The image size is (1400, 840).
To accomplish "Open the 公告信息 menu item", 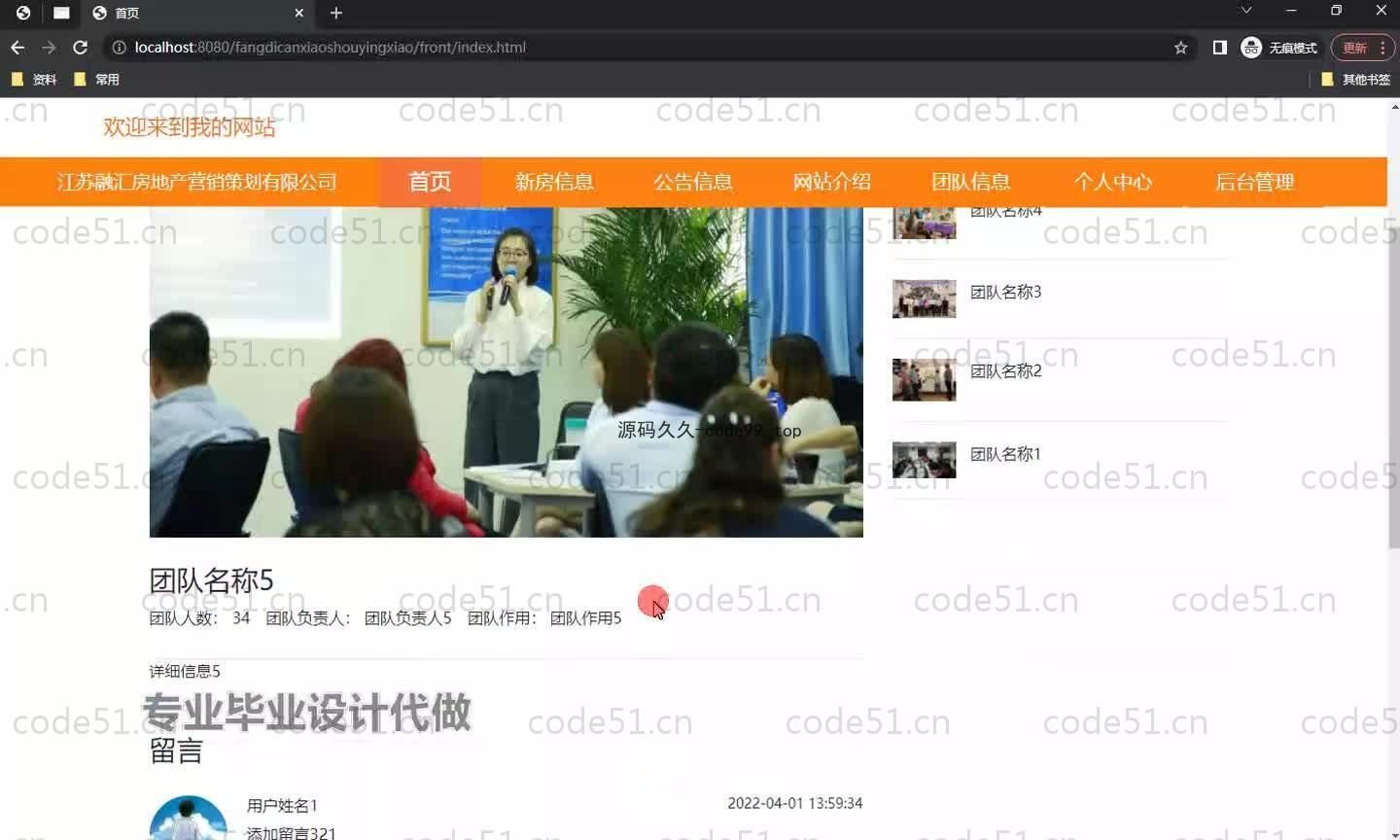I will (692, 182).
